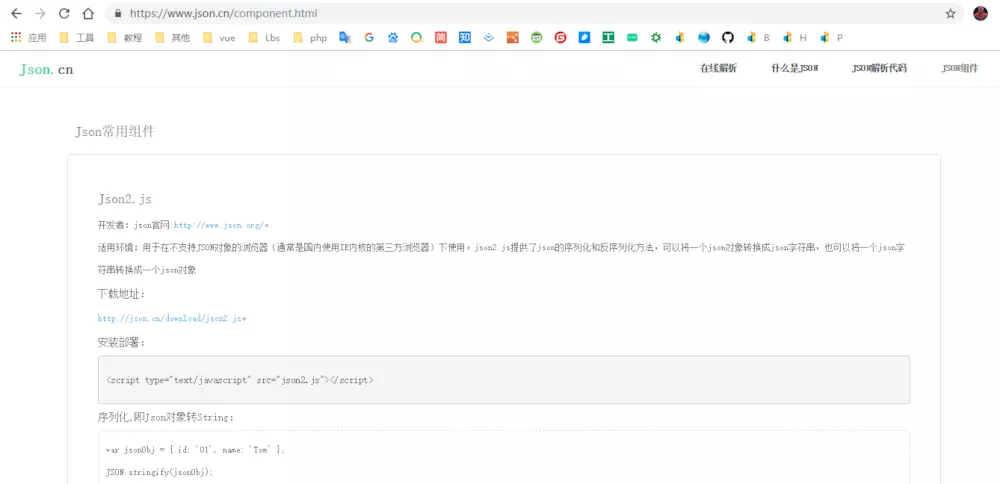Click the 序列化,即Json对象转String heading

(x=166, y=418)
